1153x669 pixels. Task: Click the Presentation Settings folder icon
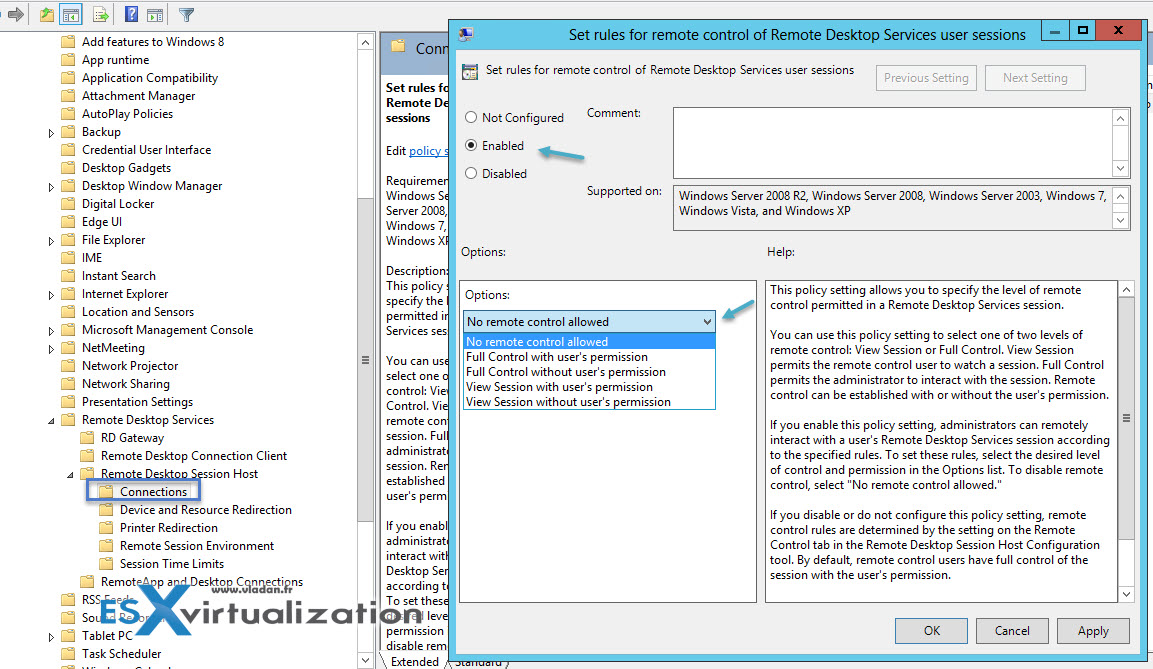point(68,402)
